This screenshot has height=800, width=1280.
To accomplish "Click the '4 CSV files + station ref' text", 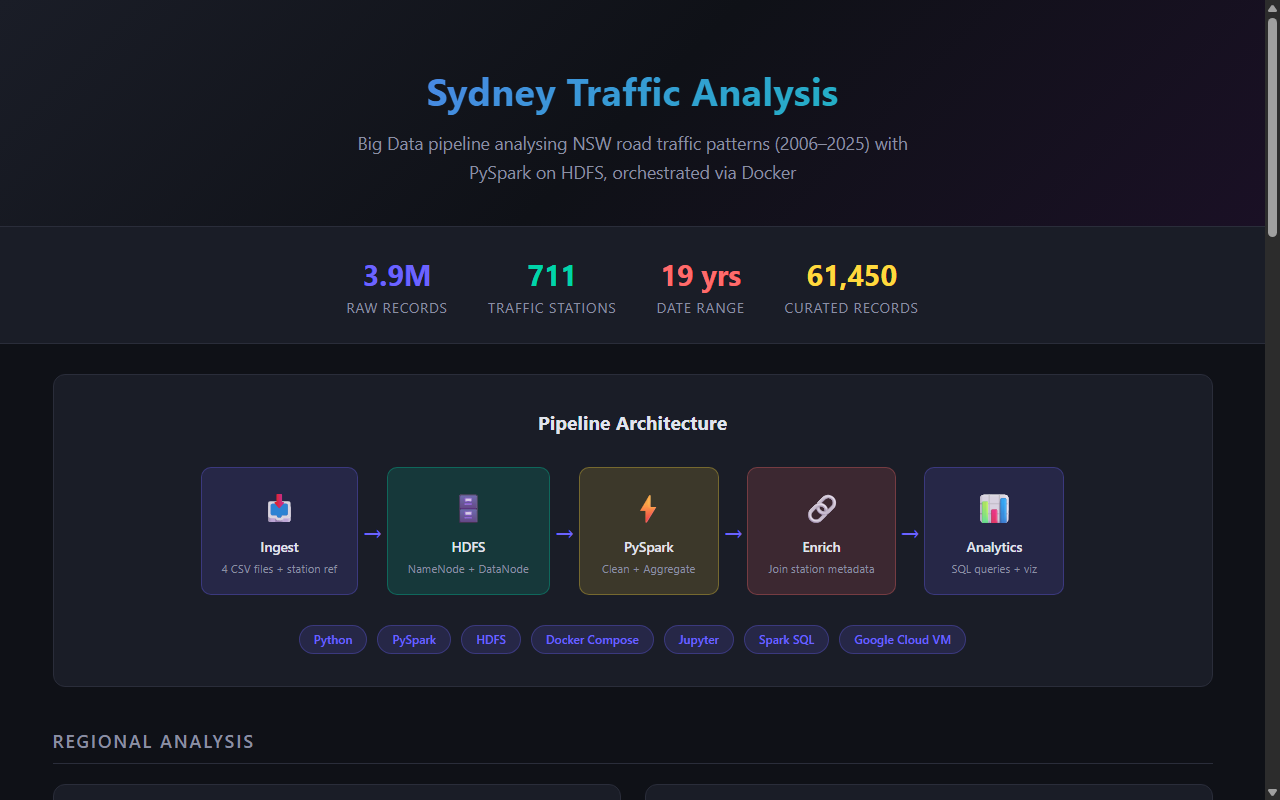I will [279, 569].
